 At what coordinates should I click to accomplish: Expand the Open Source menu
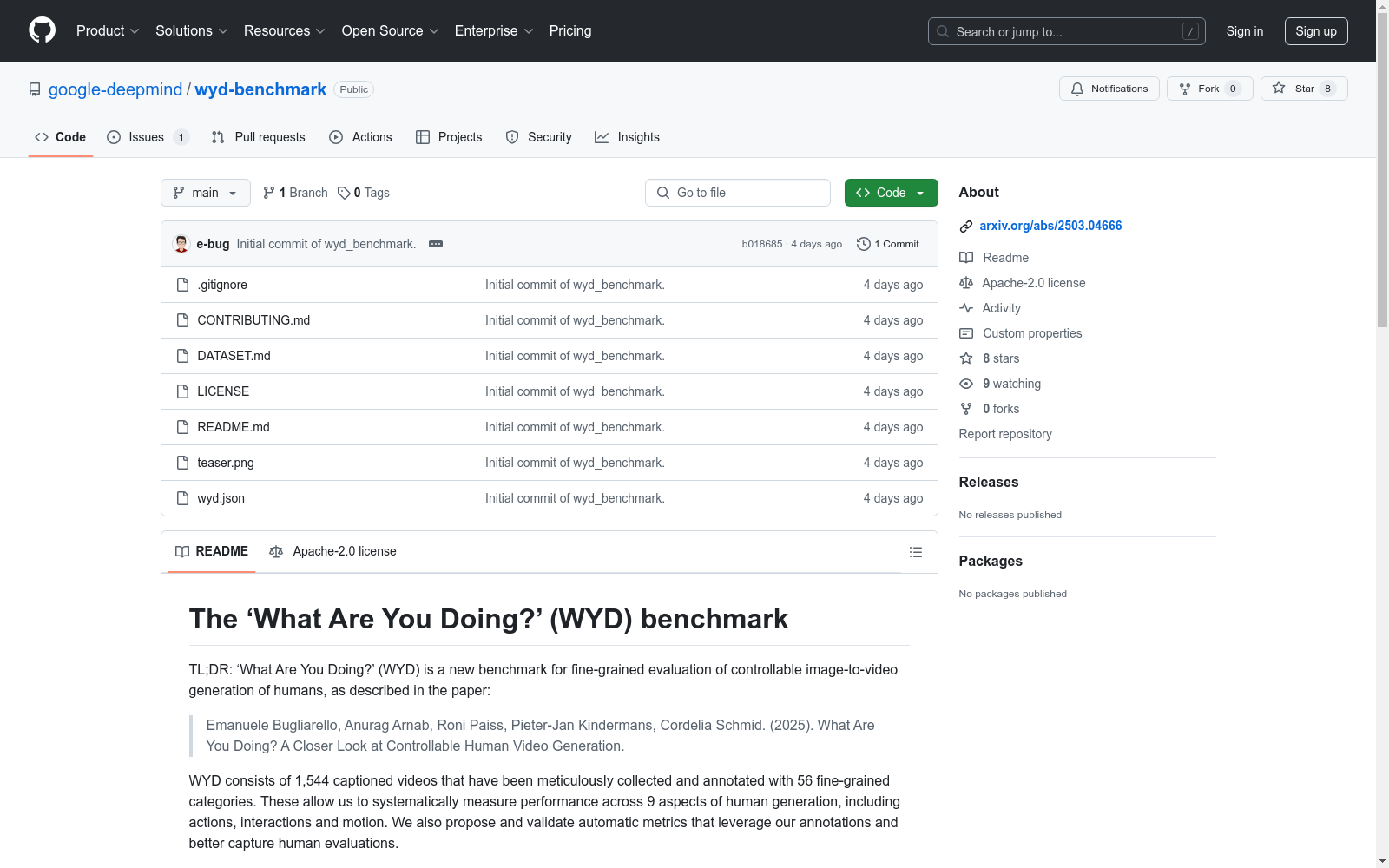point(391,30)
